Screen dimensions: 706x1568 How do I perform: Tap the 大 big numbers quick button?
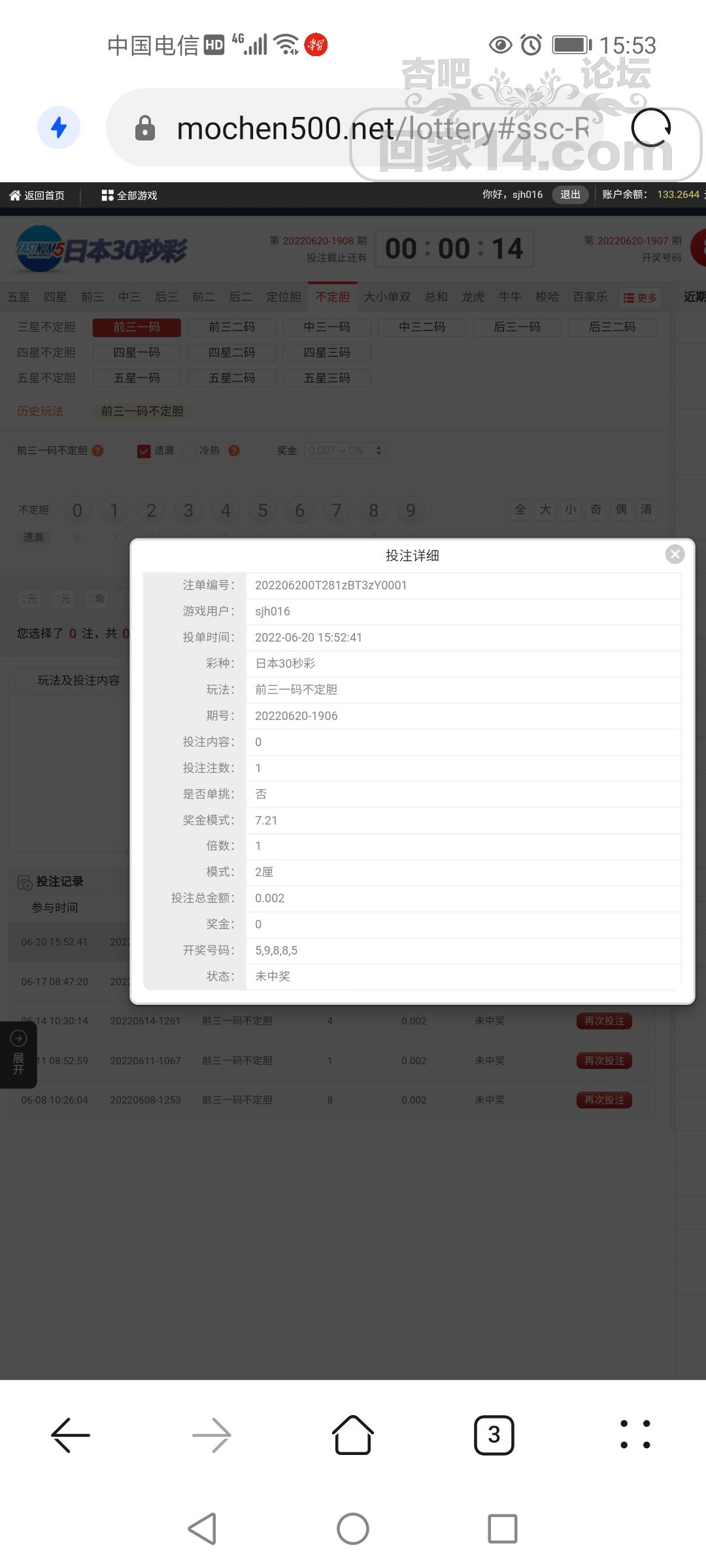[545, 510]
